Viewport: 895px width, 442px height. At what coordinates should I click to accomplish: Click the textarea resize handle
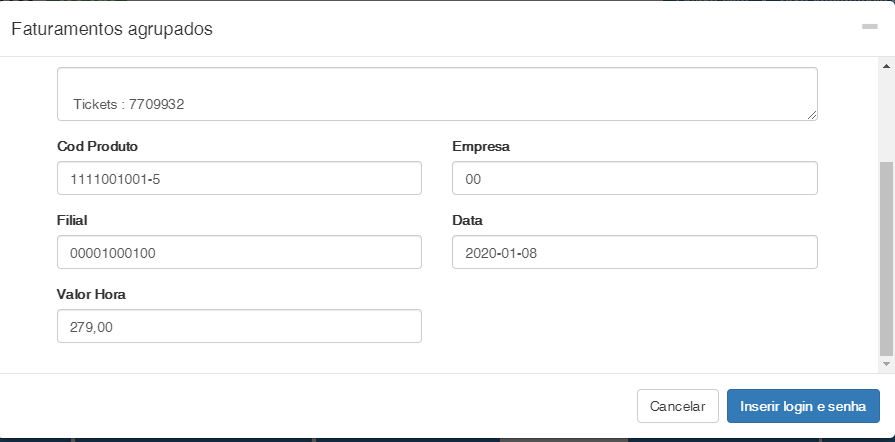pos(812,115)
